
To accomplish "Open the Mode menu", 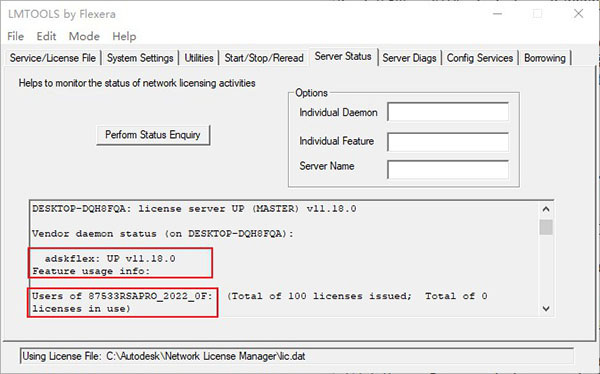I will pyautogui.click(x=84, y=36).
